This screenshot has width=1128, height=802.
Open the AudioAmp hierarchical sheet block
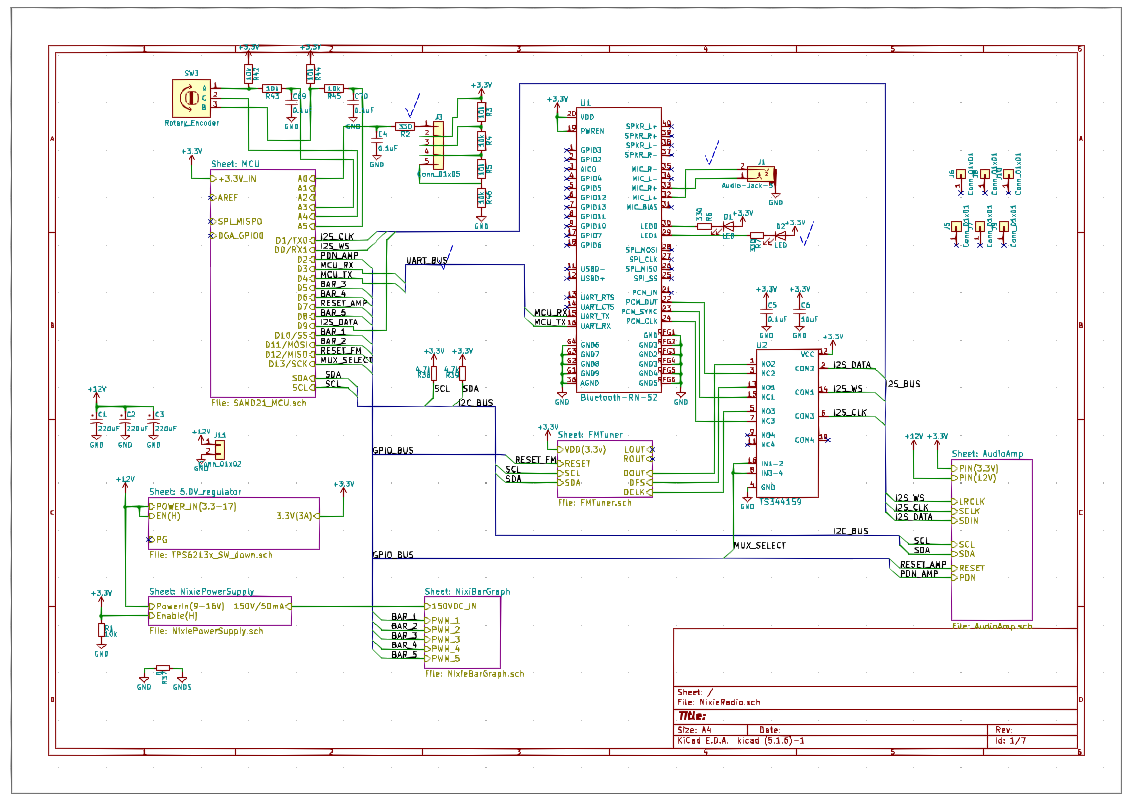tap(991, 539)
